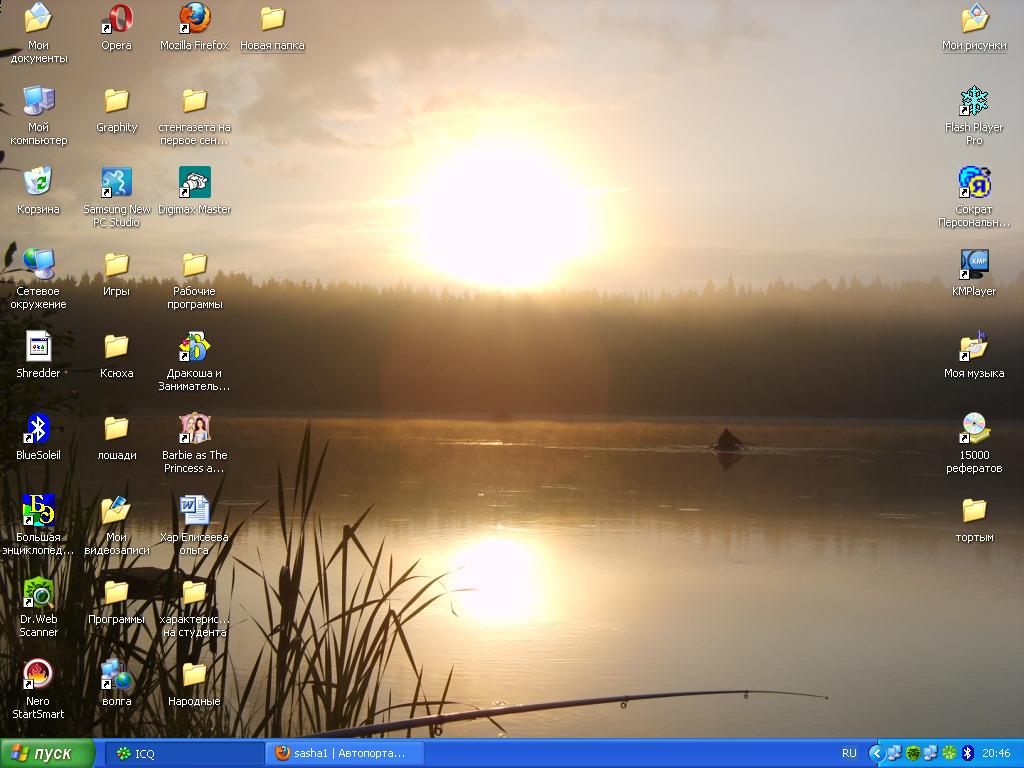This screenshot has width=1024, height=768.
Task: Launch Mozilla Firefox from the desktop
Action: point(194,19)
